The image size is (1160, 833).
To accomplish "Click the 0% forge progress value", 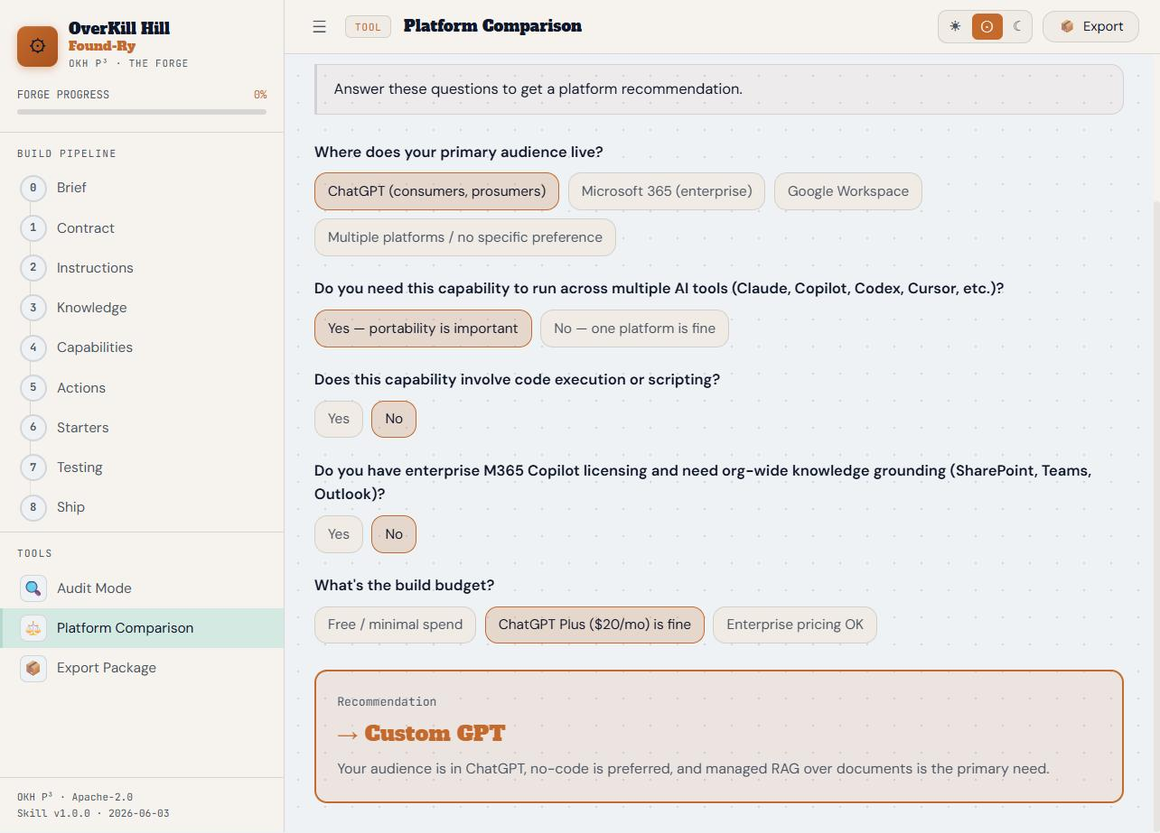I will click(x=260, y=95).
